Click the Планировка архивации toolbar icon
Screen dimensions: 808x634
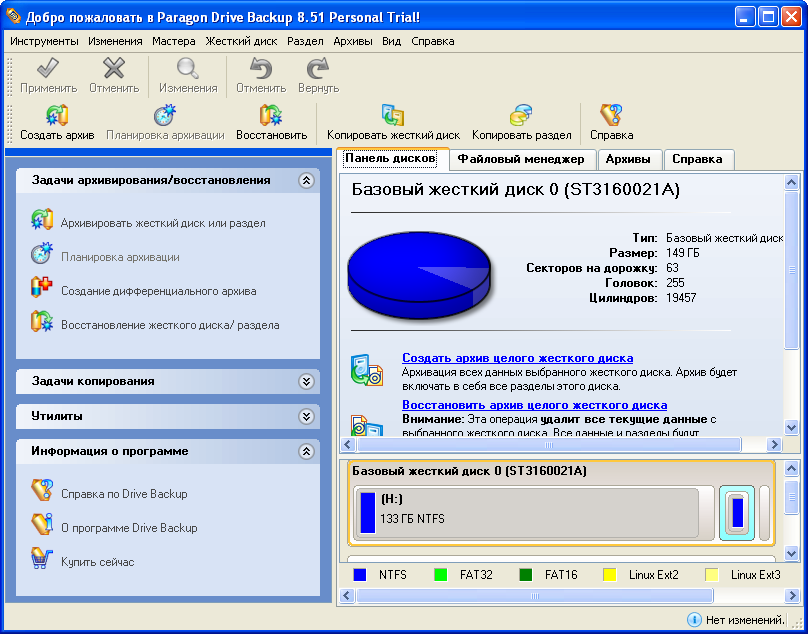click(165, 115)
